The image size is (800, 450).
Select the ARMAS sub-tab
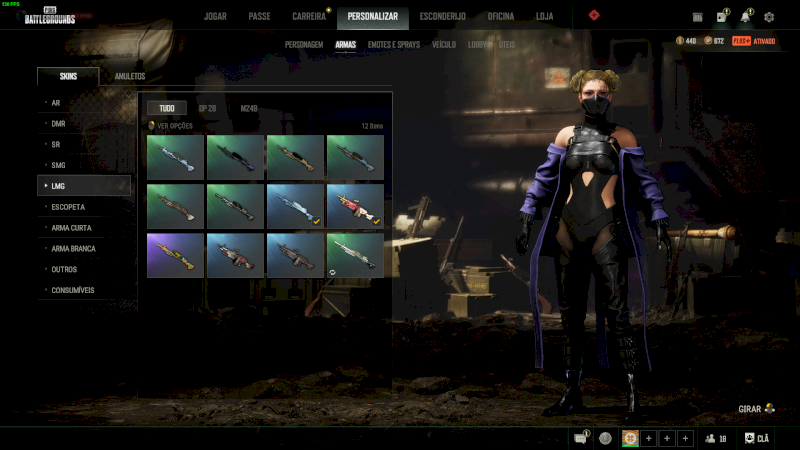point(345,45)
